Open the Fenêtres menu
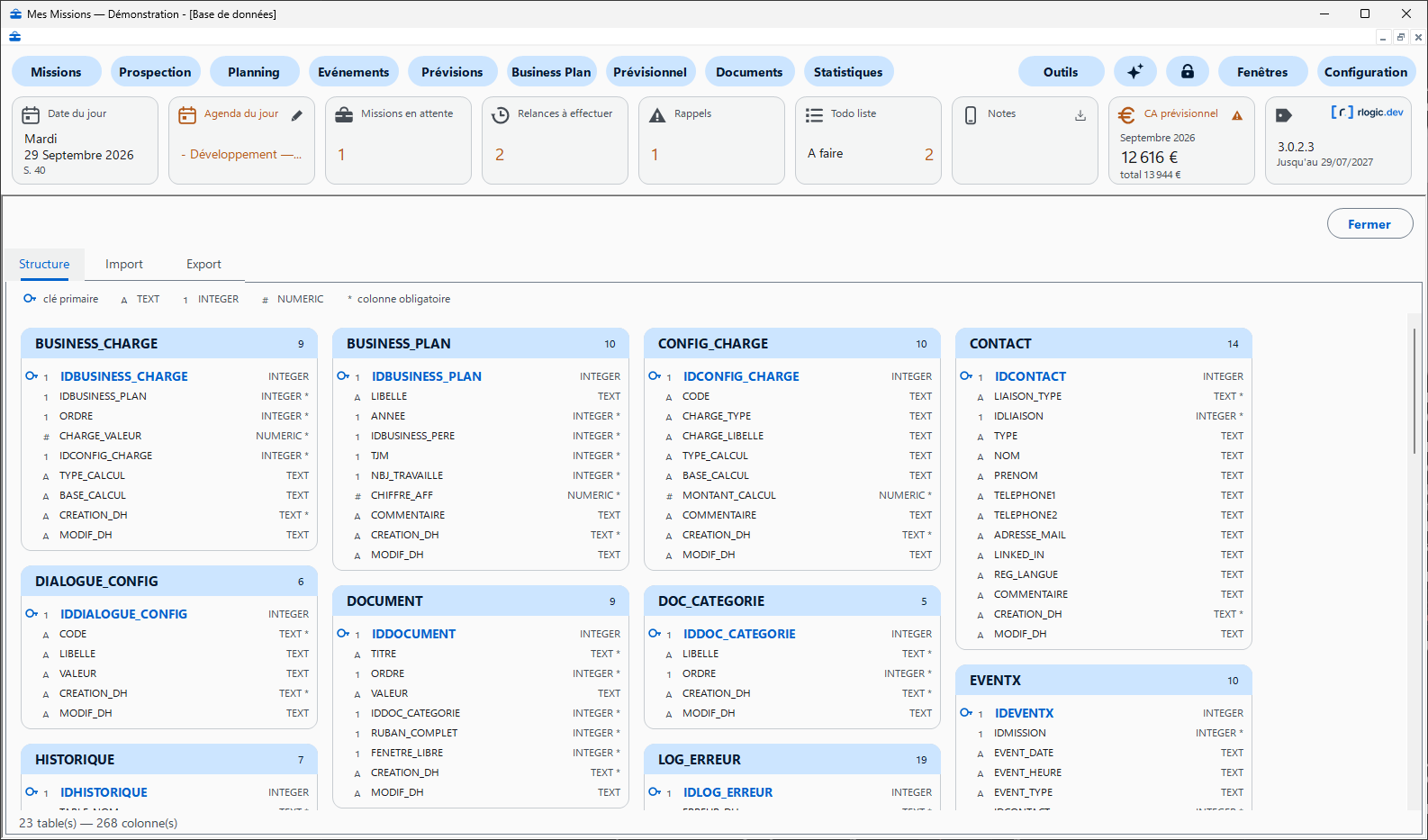Viewport: 1428px width, 840px height. point(1262,72)
